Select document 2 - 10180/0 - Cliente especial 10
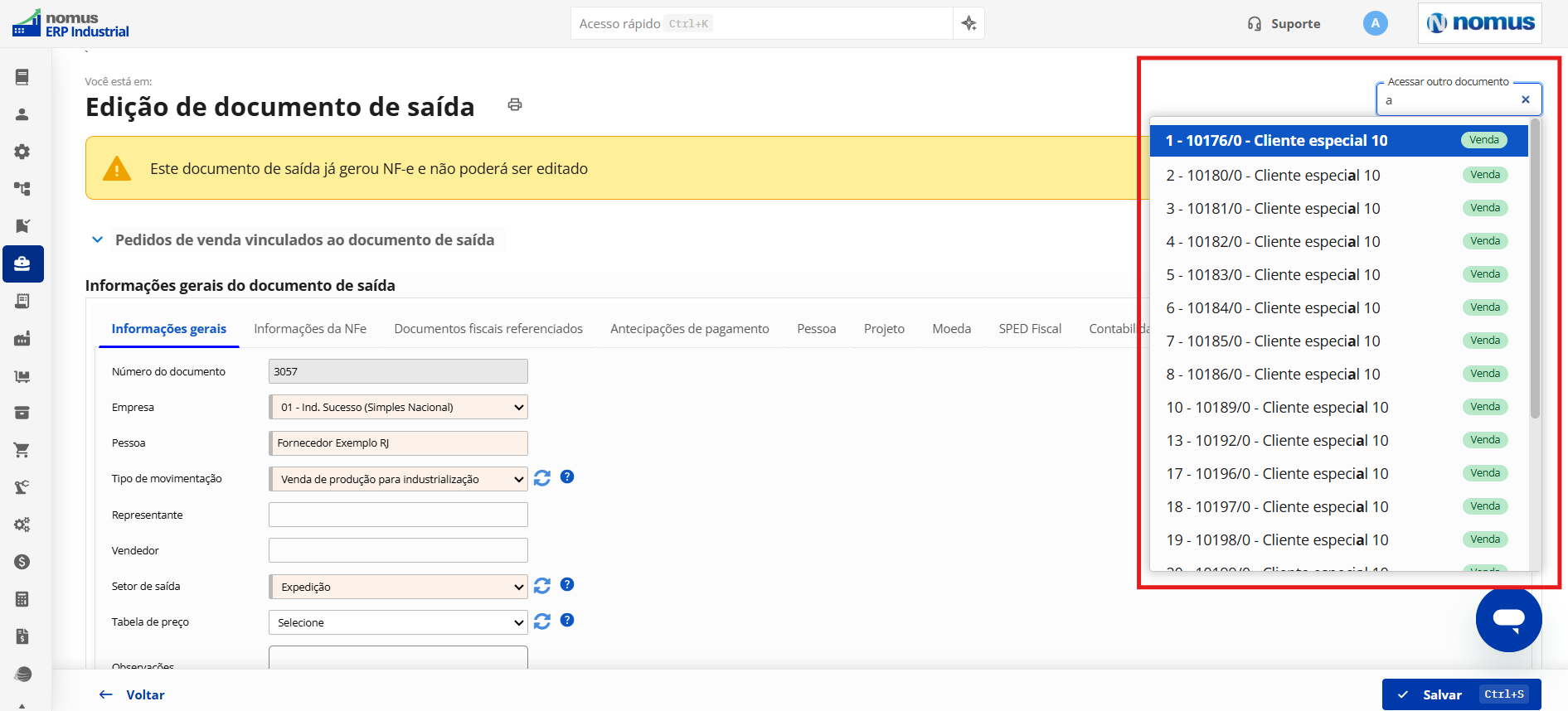The height and width of the screenshot is (711, 1568). click(1338, 175)
